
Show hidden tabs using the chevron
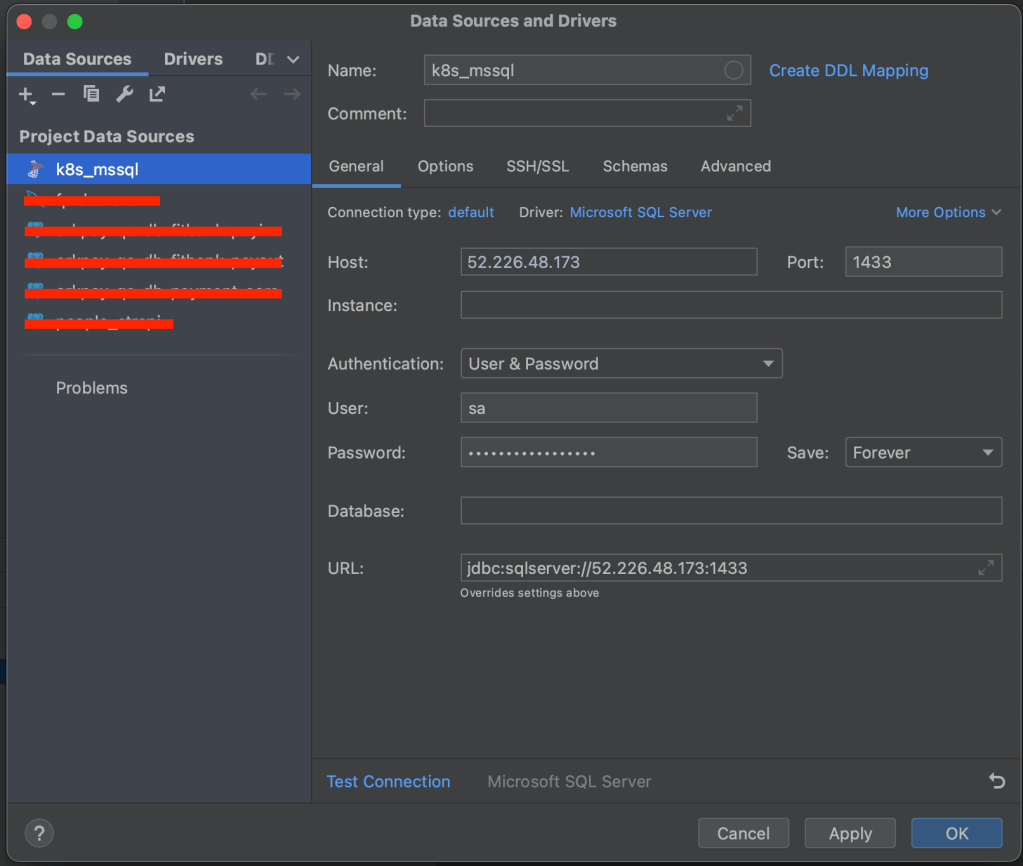[x=293, y=60]
